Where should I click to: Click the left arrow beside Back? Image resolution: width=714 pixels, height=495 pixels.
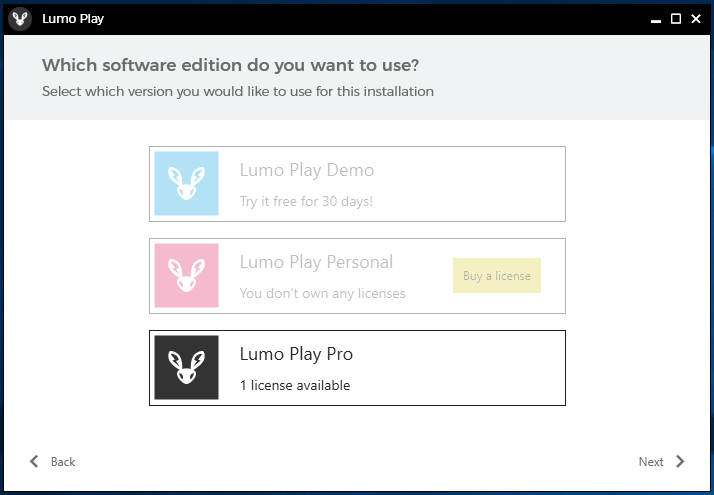34,461
